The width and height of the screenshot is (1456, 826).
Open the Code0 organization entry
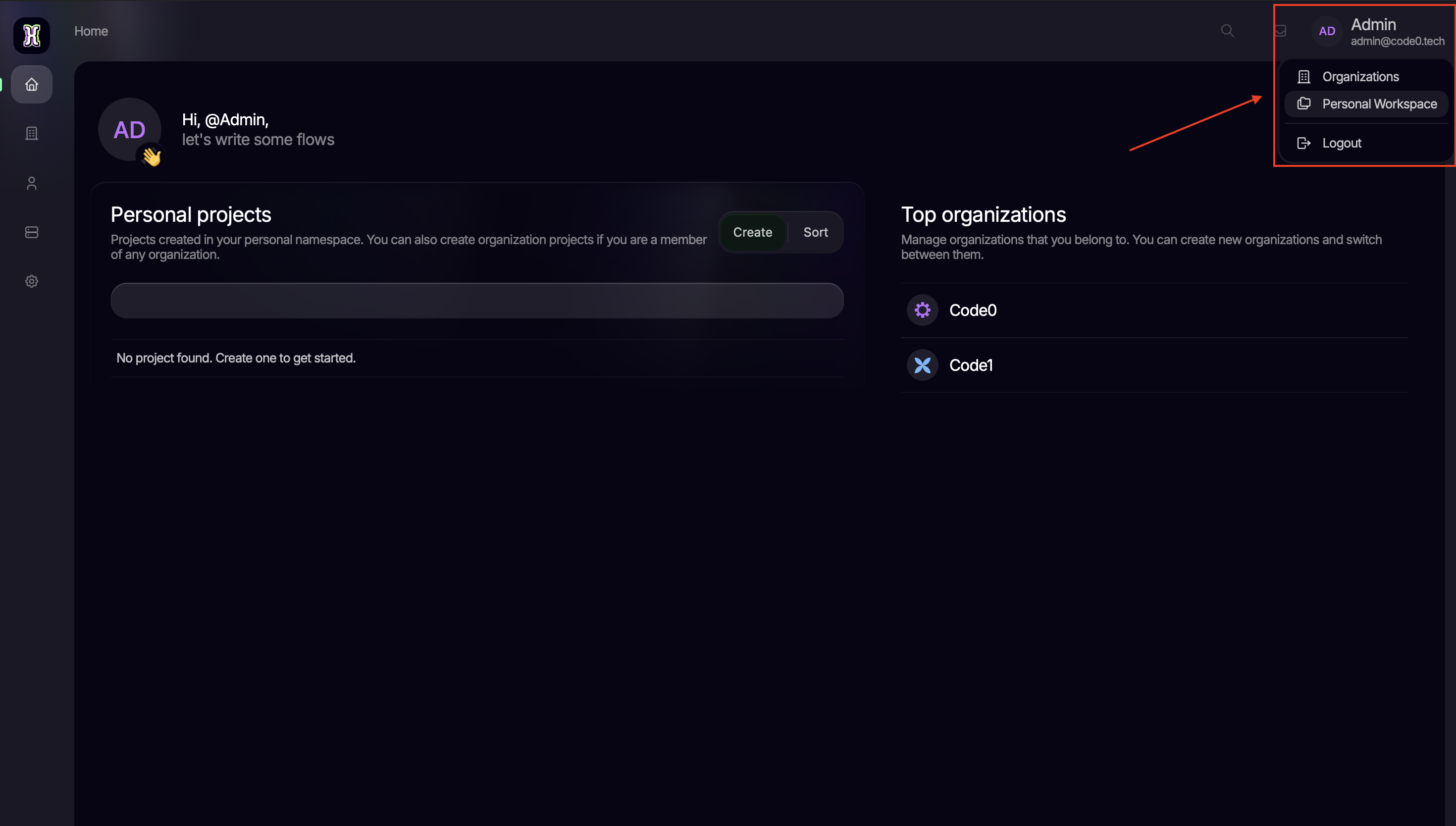point(973,310)
